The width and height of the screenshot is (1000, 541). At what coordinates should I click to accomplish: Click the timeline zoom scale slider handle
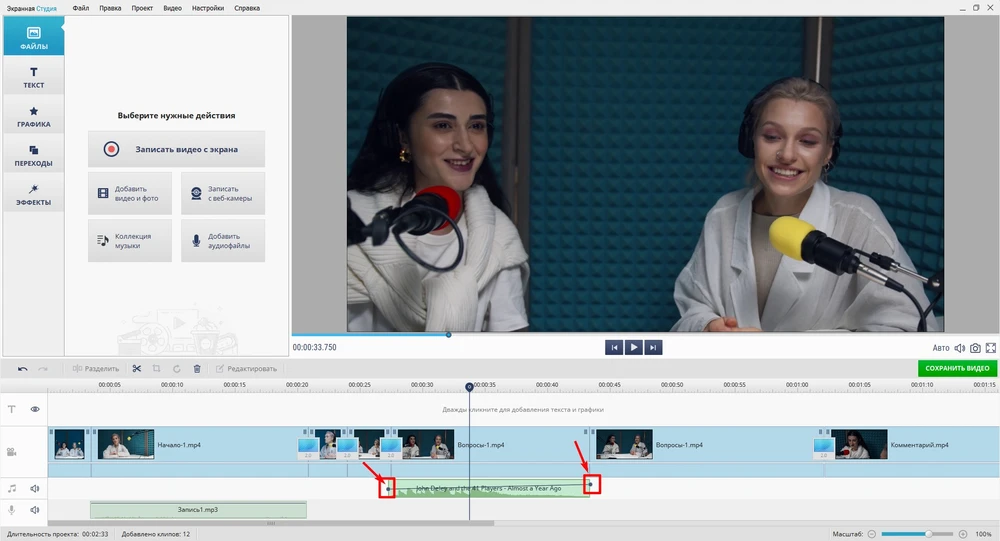point(930,534)
